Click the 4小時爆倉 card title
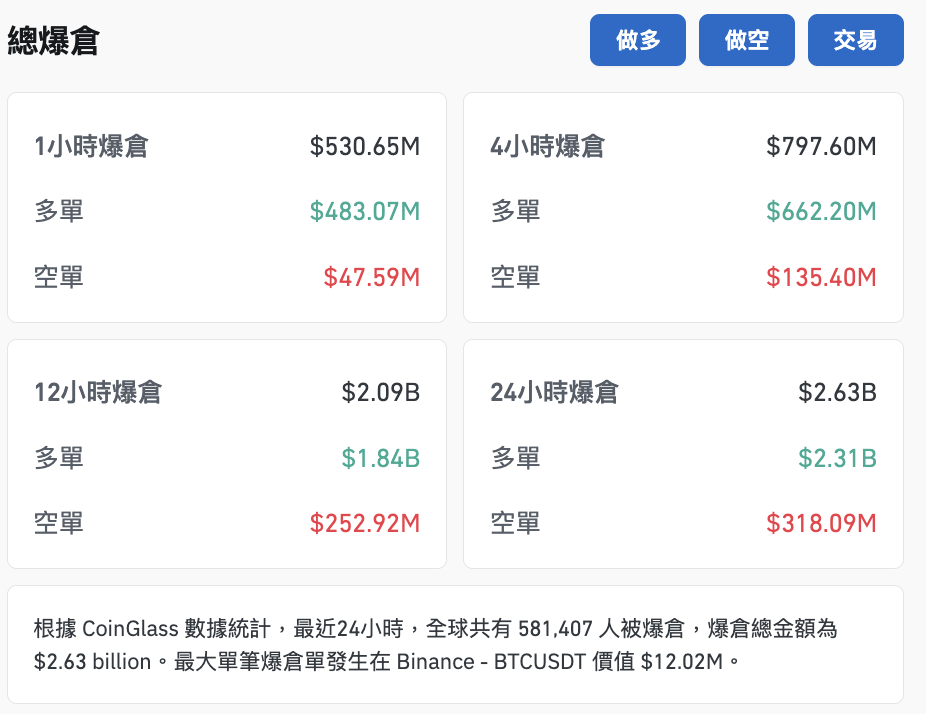The image size is (926, 714). (x=548, y=146)
